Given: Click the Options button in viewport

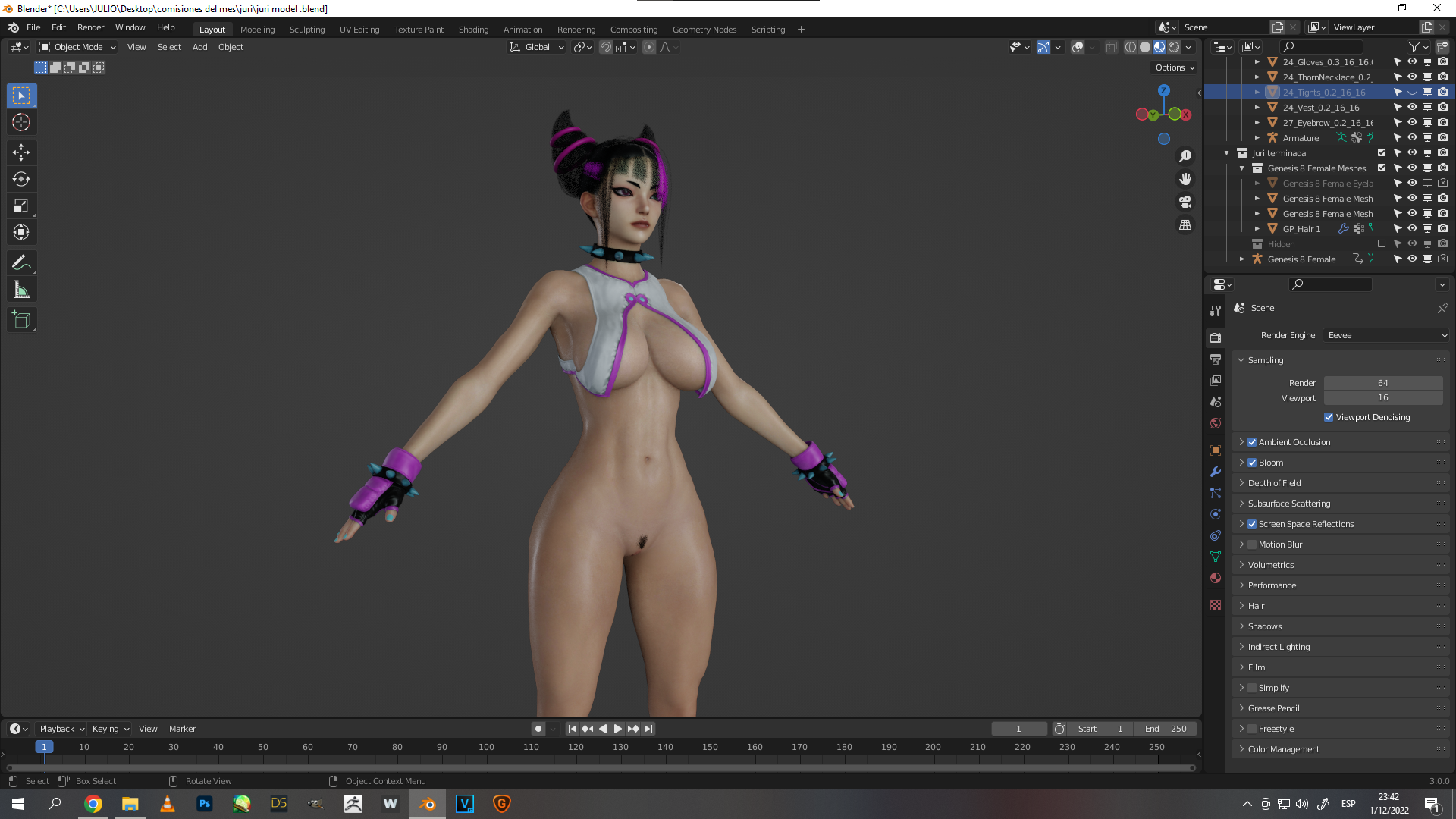Looking at the screenshot, I should (1174, 67).
